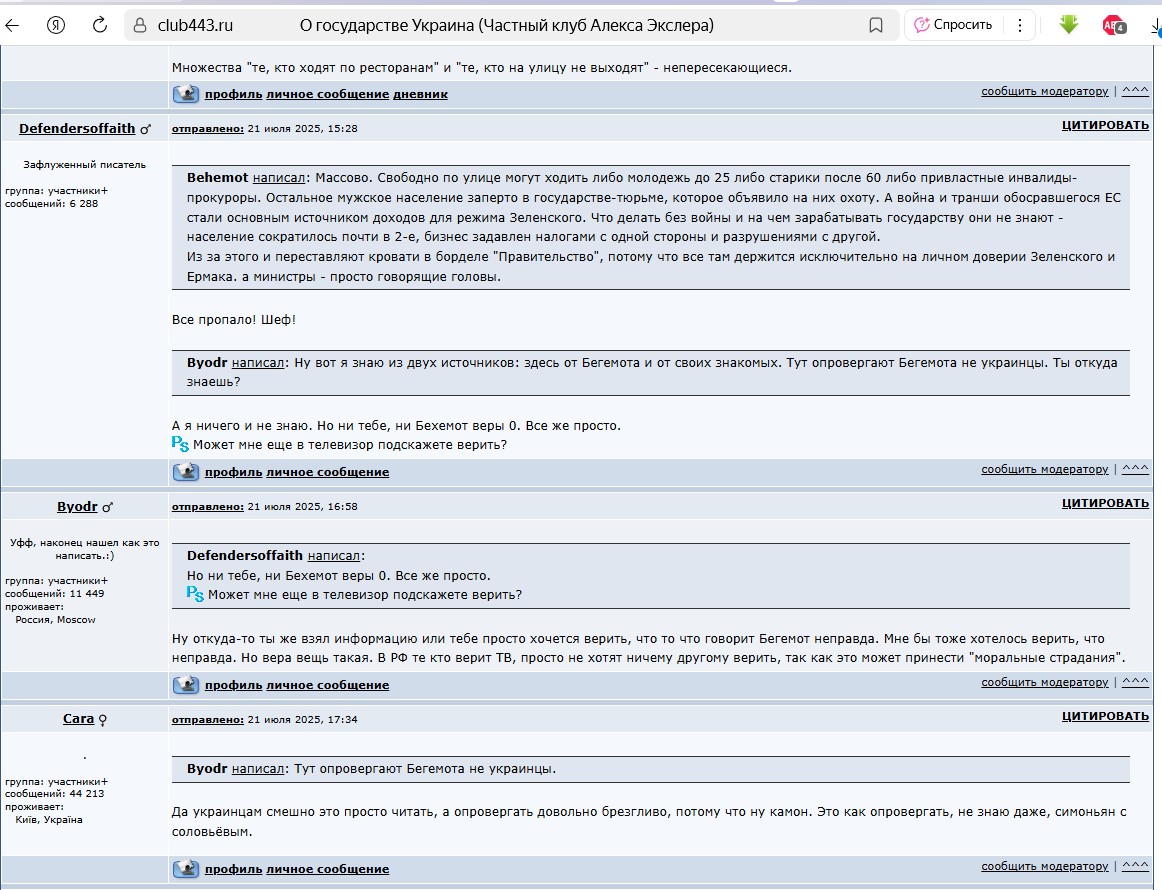The height and width of the screenshot is (890, 1162).
Task: Click the profile icon under Byodr's post
Action: [x=186, y=685]
